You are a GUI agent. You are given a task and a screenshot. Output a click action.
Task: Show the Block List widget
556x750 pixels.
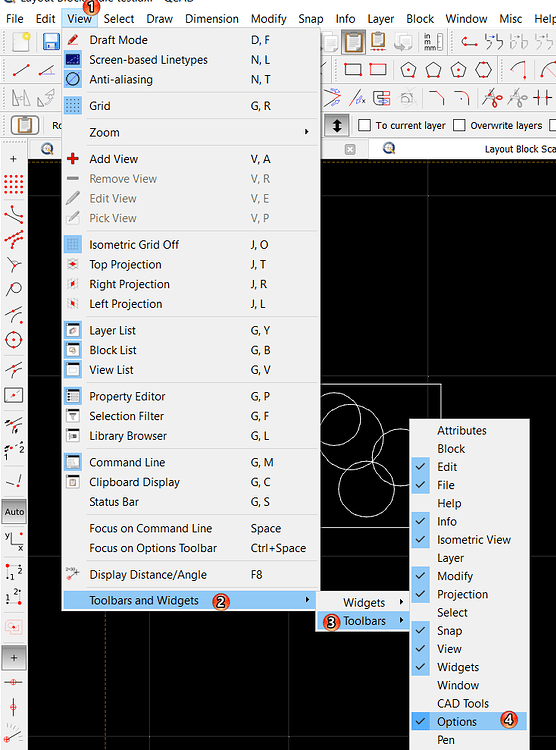[x=191, y=350]
